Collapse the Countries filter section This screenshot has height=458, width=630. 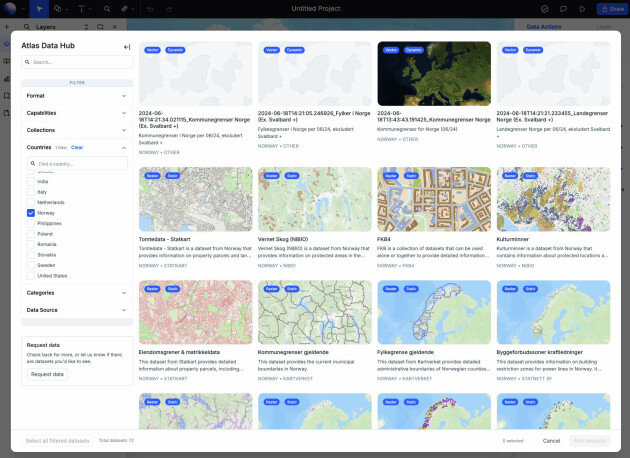point(124,148)
